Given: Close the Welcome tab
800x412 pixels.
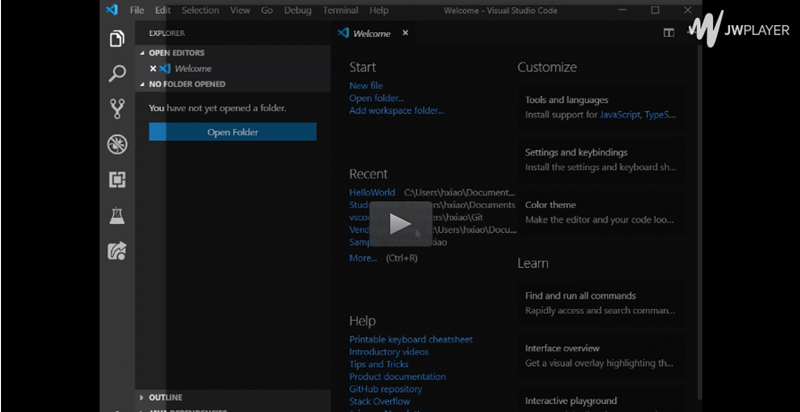Looking at the screenshot, I should [x=405, y=33].
